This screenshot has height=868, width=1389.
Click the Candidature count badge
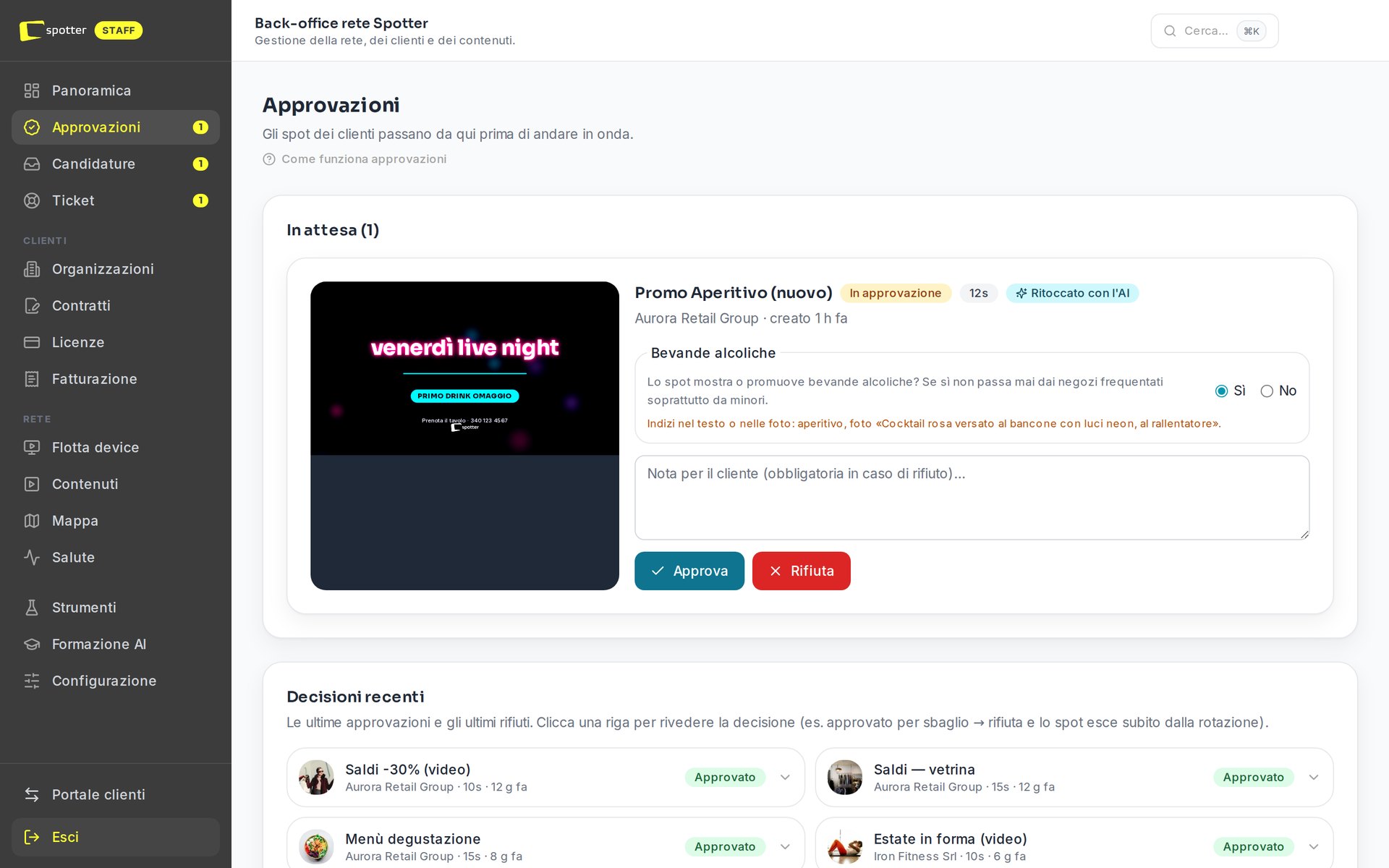point(200,164)
